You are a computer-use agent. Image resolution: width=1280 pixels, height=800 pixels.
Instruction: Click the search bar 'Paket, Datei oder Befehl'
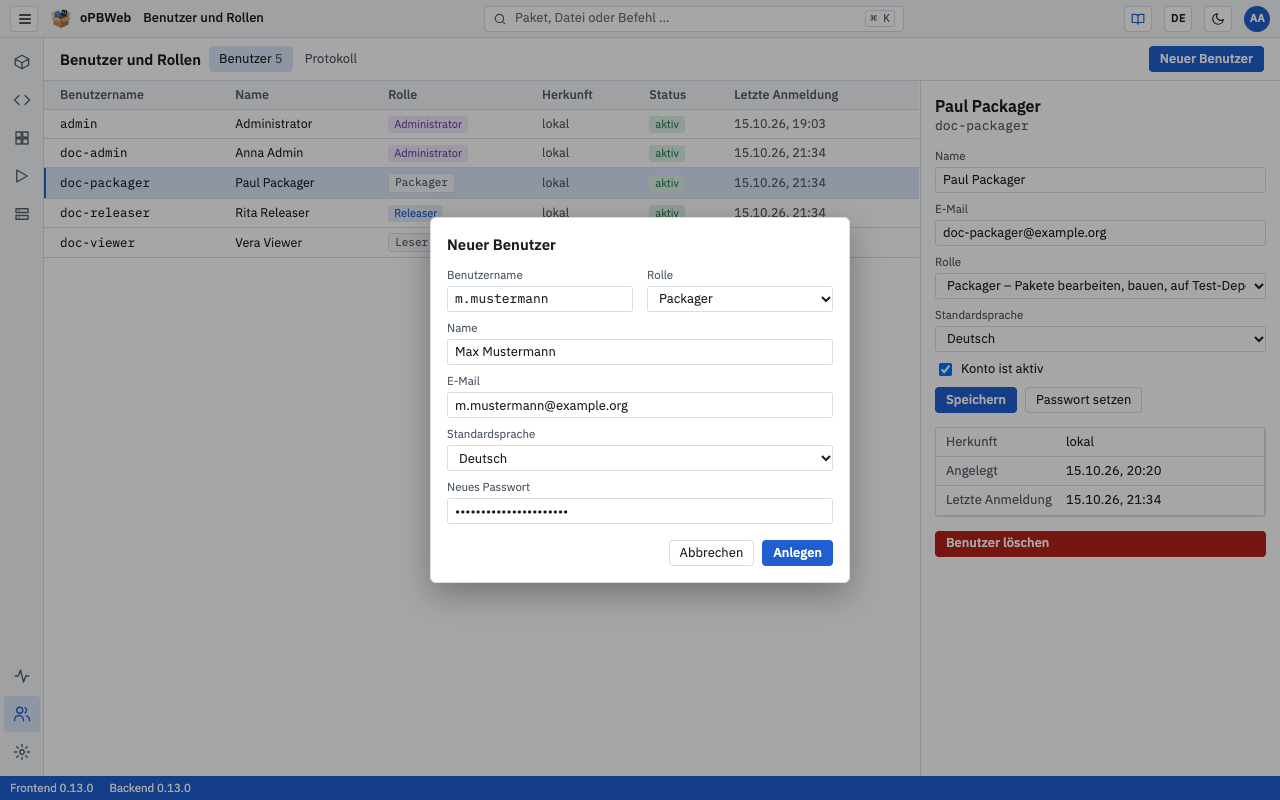coord(694,18)
